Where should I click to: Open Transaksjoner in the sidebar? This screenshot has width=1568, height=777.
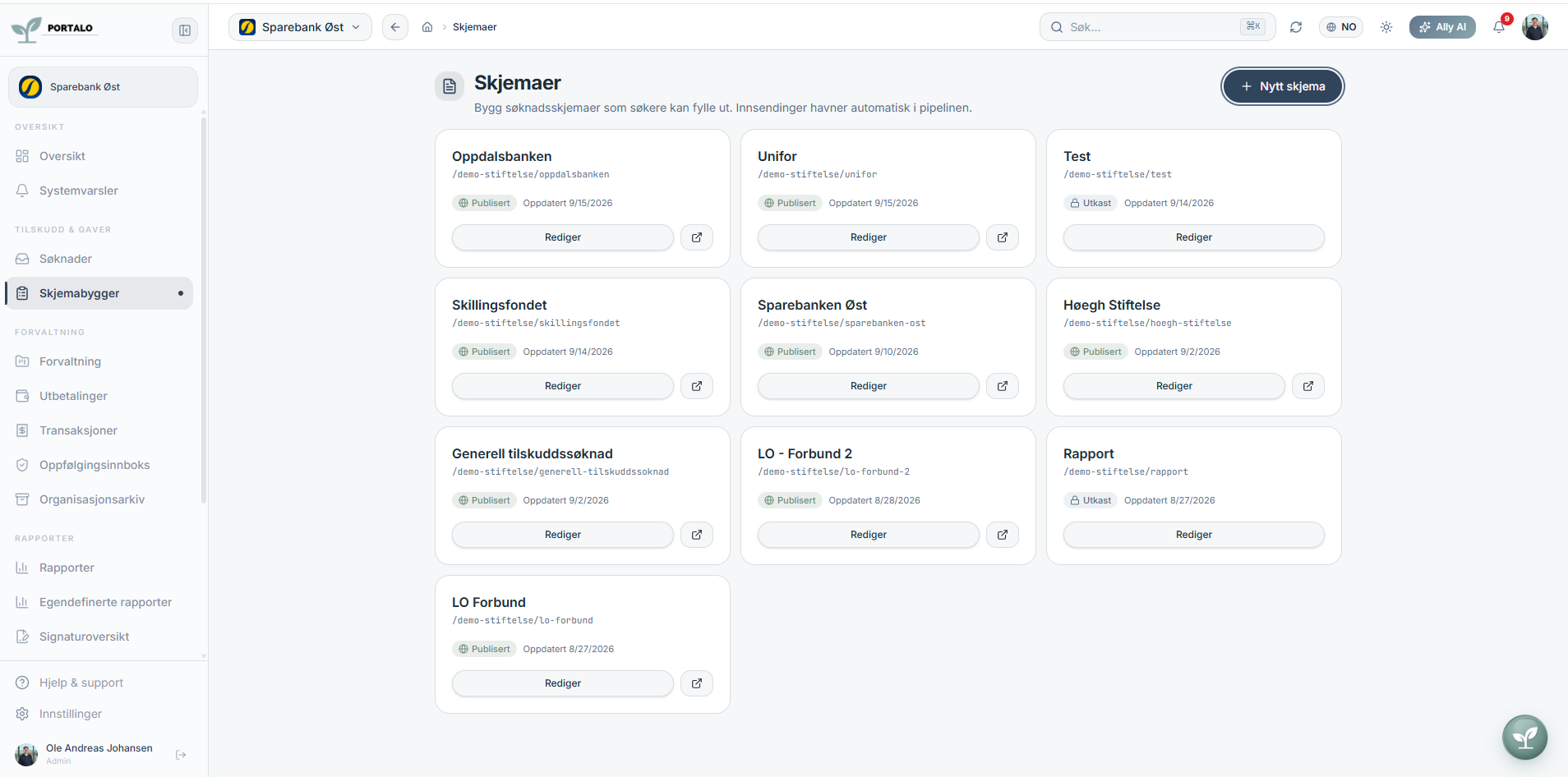pos(99,430)
